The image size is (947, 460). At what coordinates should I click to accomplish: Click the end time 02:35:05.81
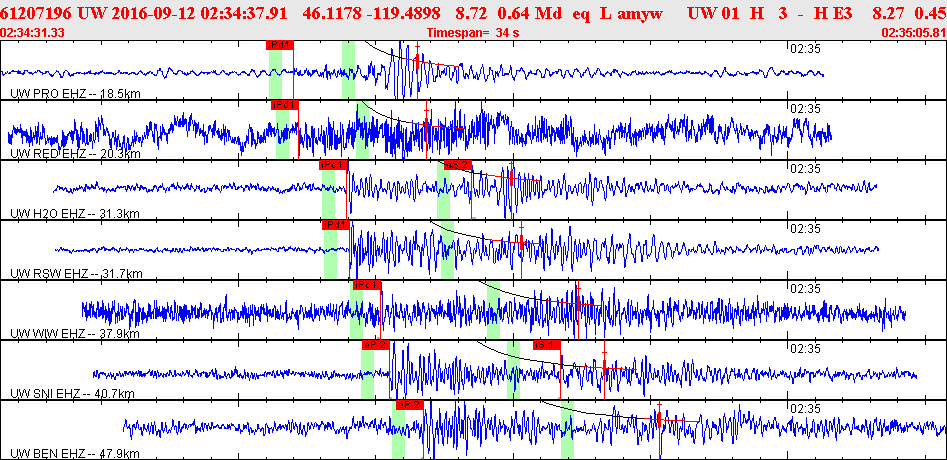pos(914,33)
